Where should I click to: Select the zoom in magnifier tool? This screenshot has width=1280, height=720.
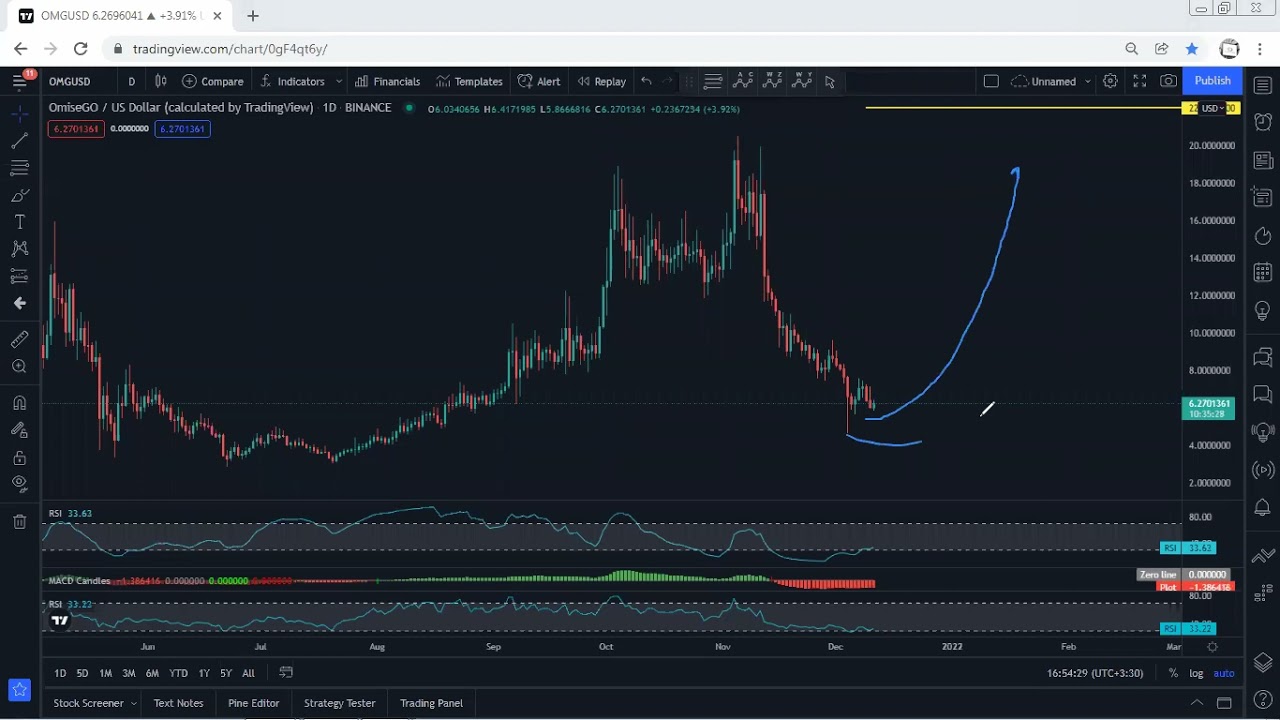pyautogui.click(x=19, y=367)
